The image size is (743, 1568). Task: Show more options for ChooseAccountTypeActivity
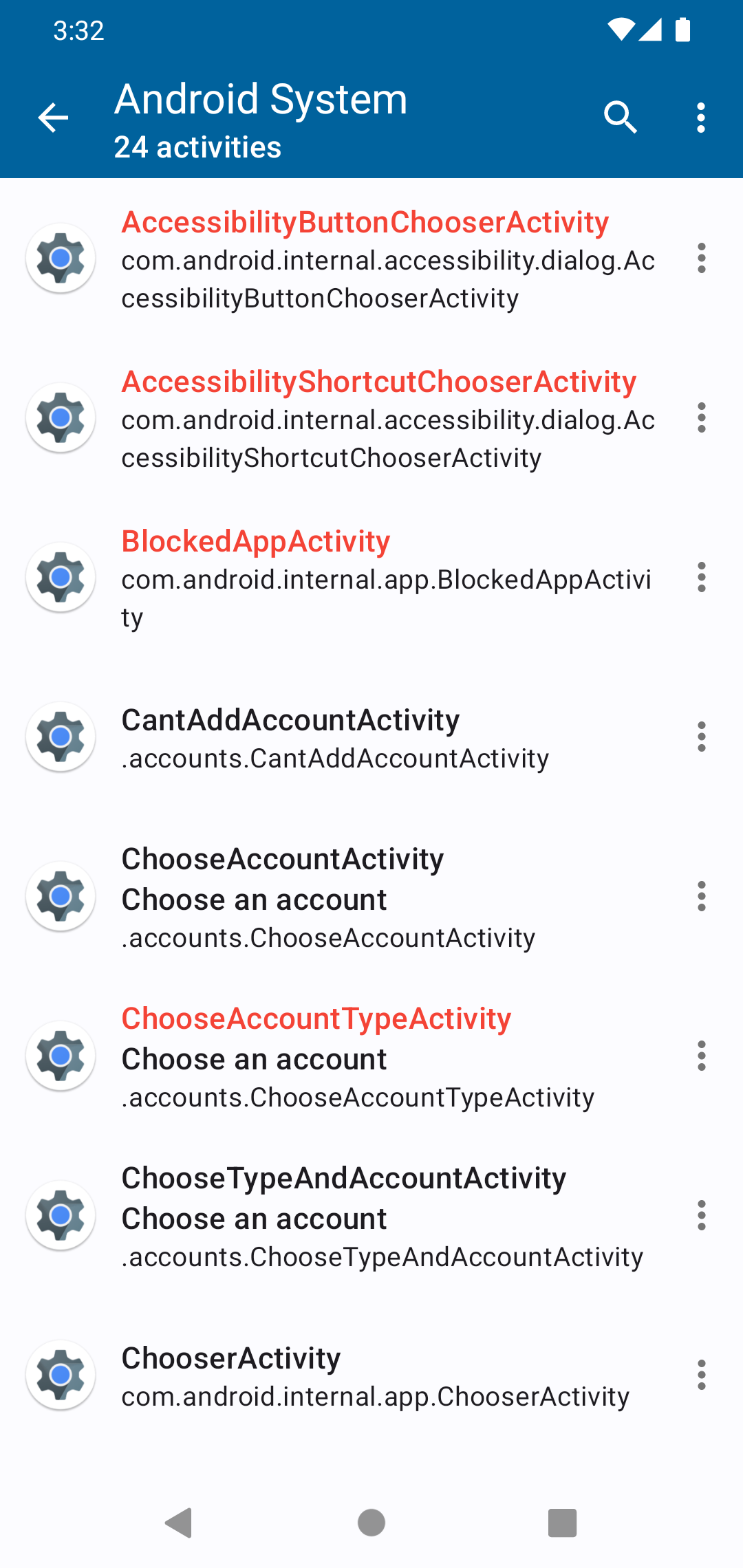[701, 1056]
